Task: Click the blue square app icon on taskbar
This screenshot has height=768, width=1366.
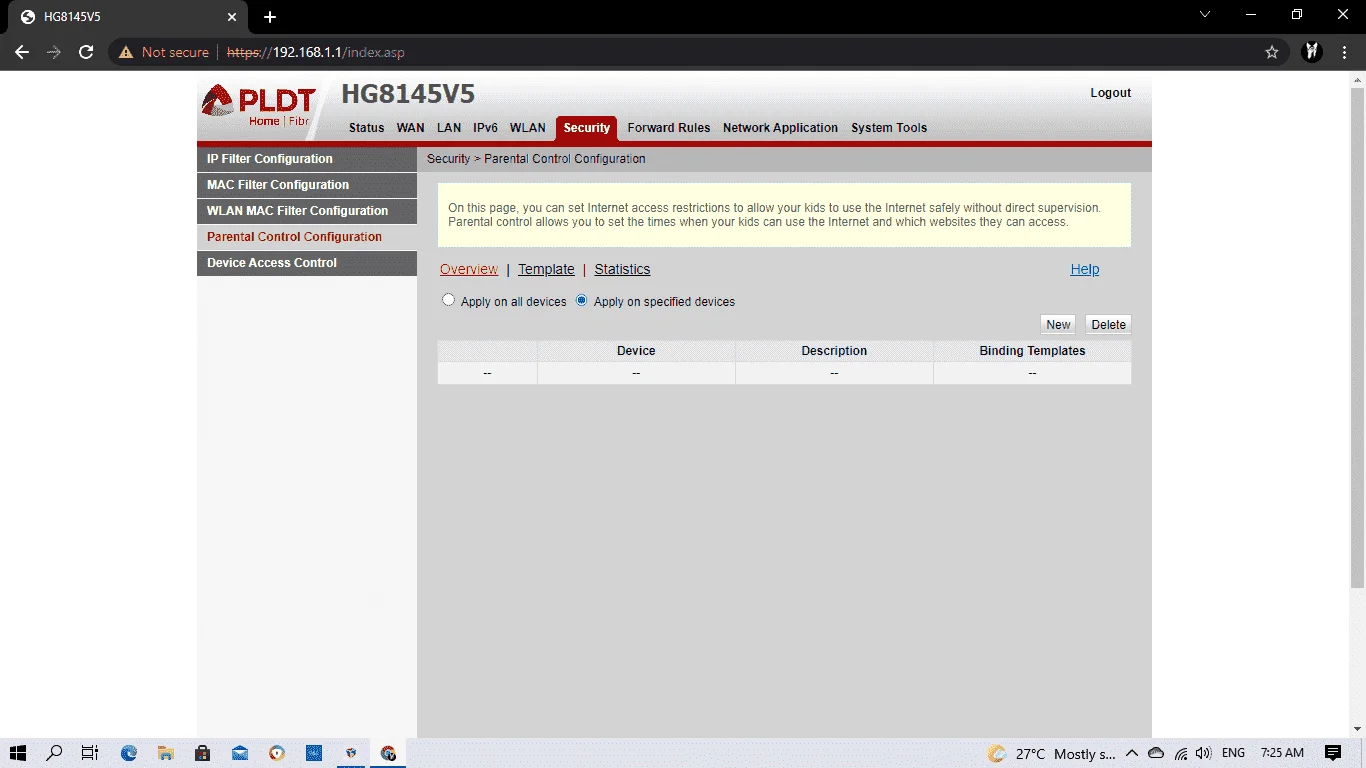Action: point(314,753)
